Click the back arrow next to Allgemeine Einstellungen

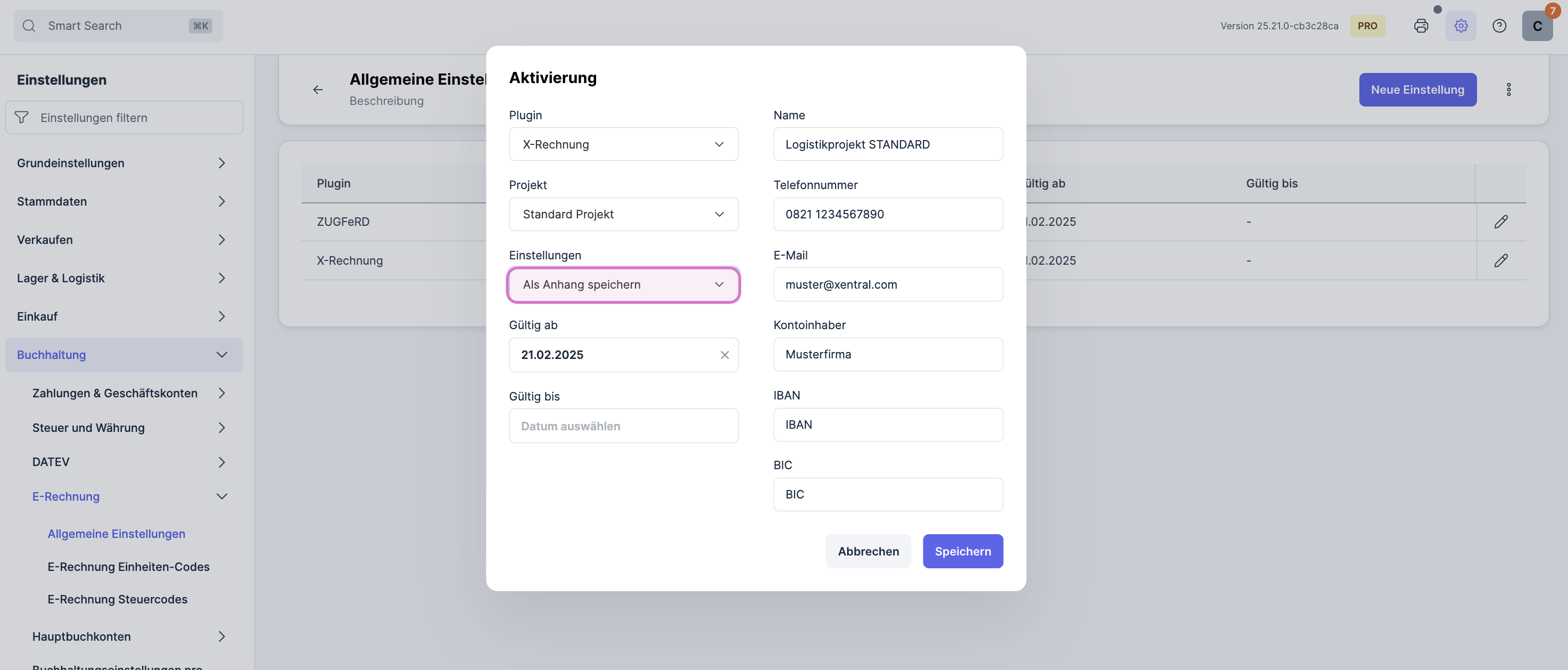(318, 89)
